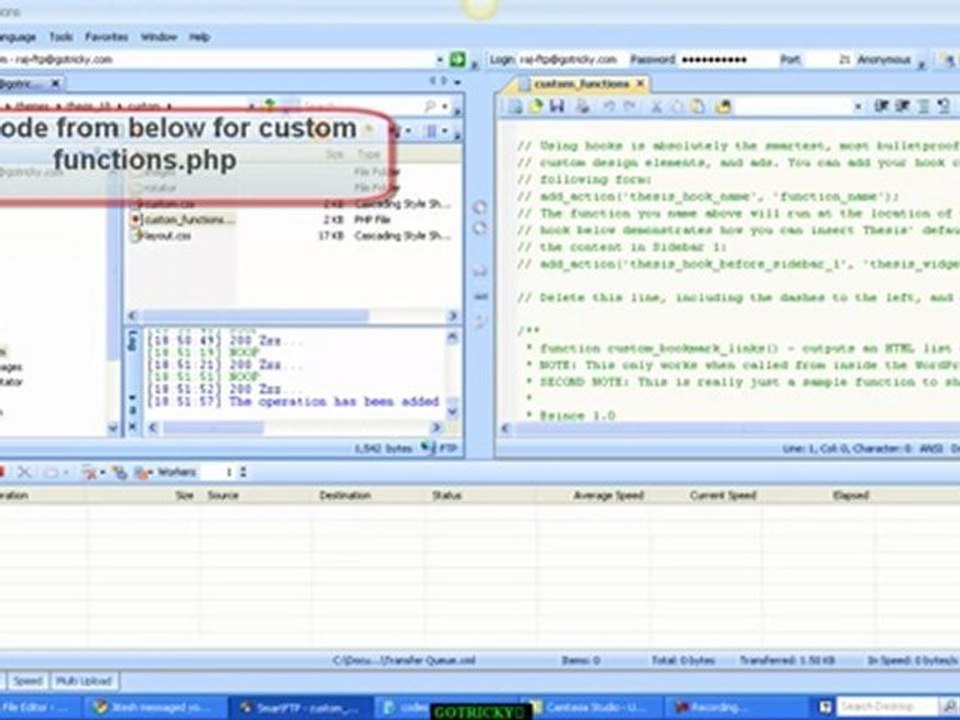The image size is (960, 720).
Task: Sort queue by the Destination column header
Action: [x=345, y=495]
